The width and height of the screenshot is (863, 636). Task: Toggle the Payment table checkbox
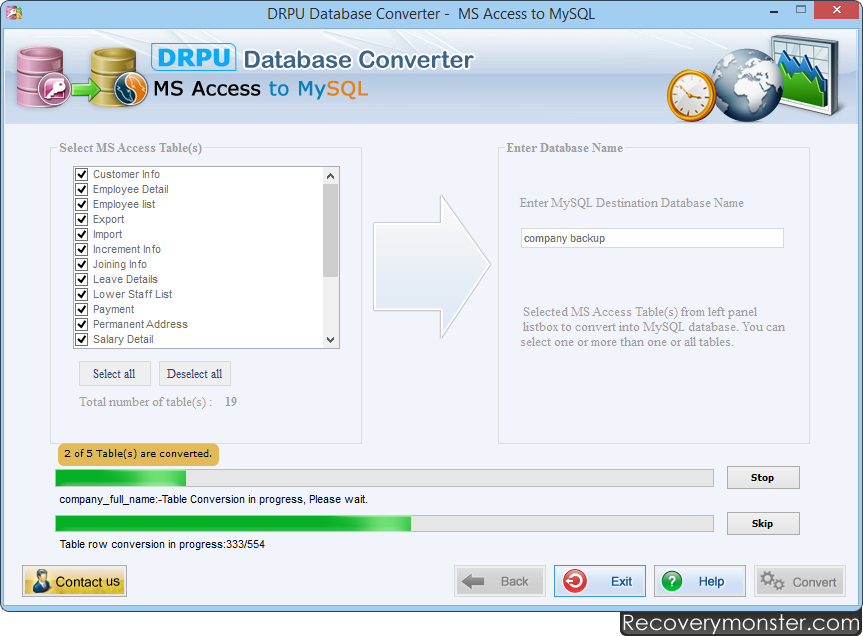81,309
